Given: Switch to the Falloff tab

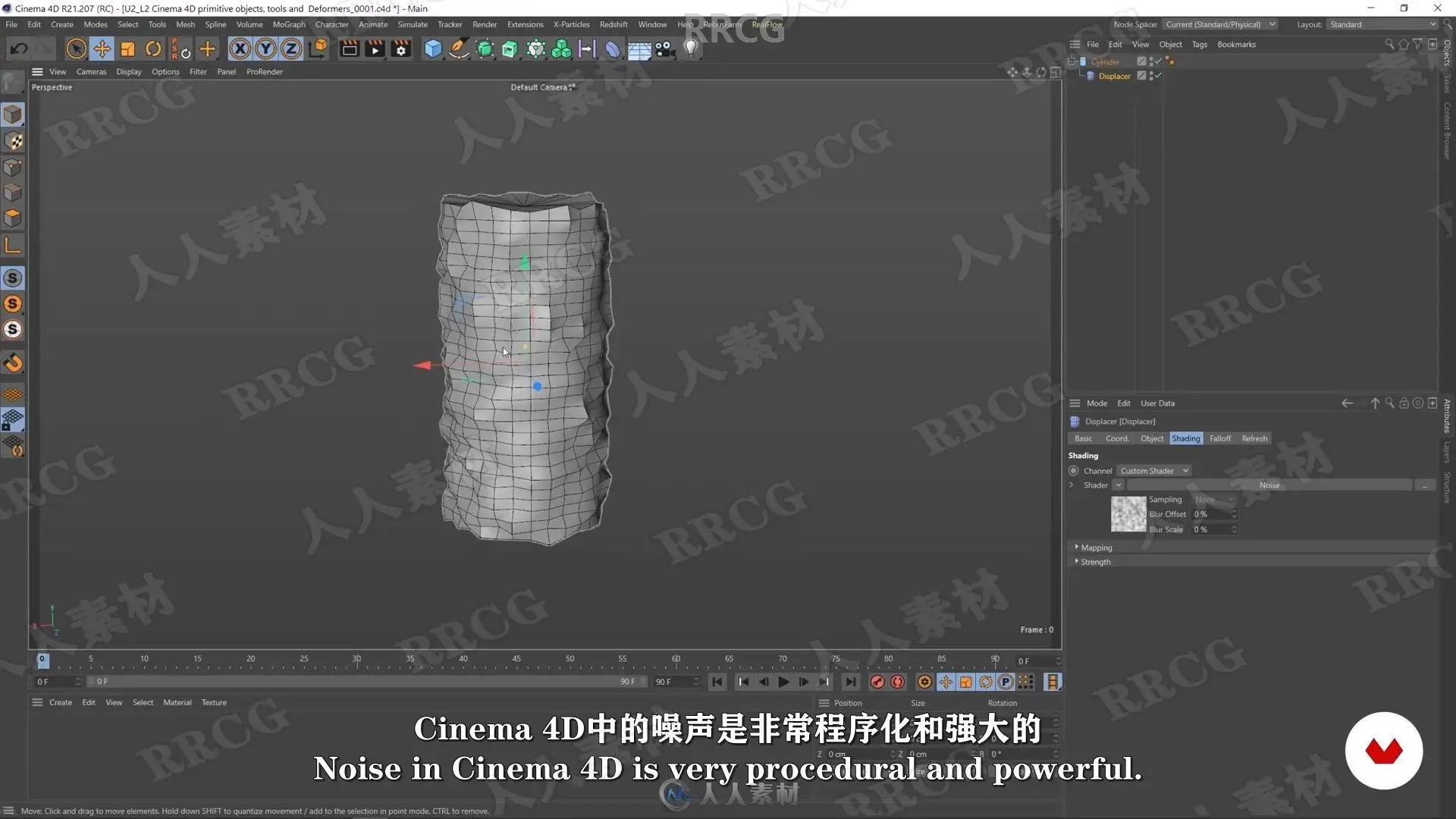Looking at the screenshot, I should coord(1219,438).
